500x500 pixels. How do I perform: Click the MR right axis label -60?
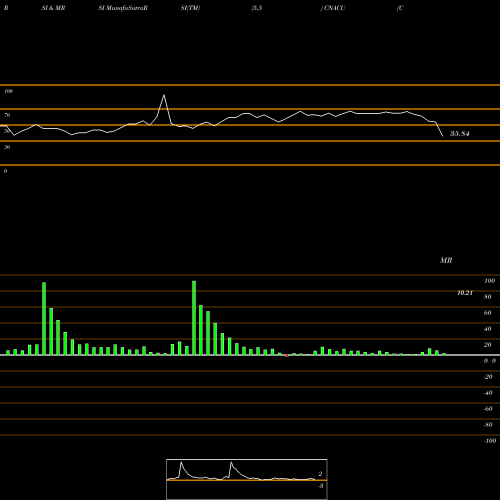[x=488, y=409]
